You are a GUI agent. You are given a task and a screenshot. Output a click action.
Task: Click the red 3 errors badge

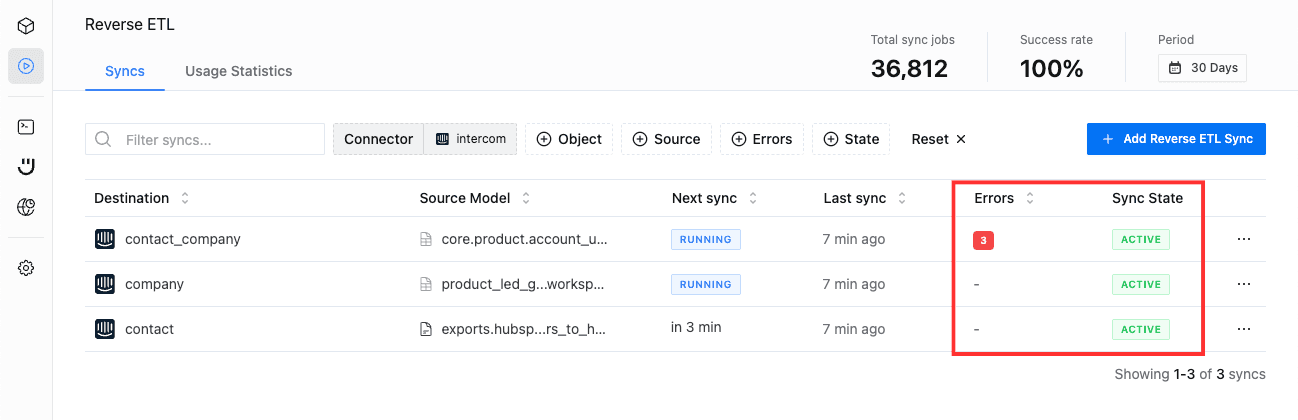983,240
